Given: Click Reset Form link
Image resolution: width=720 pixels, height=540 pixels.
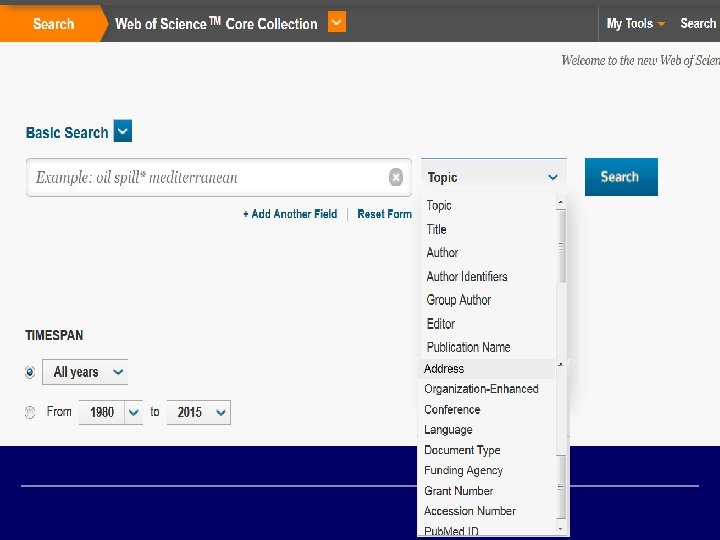Looking at the screenshot, I should click(x=384, y=214).
